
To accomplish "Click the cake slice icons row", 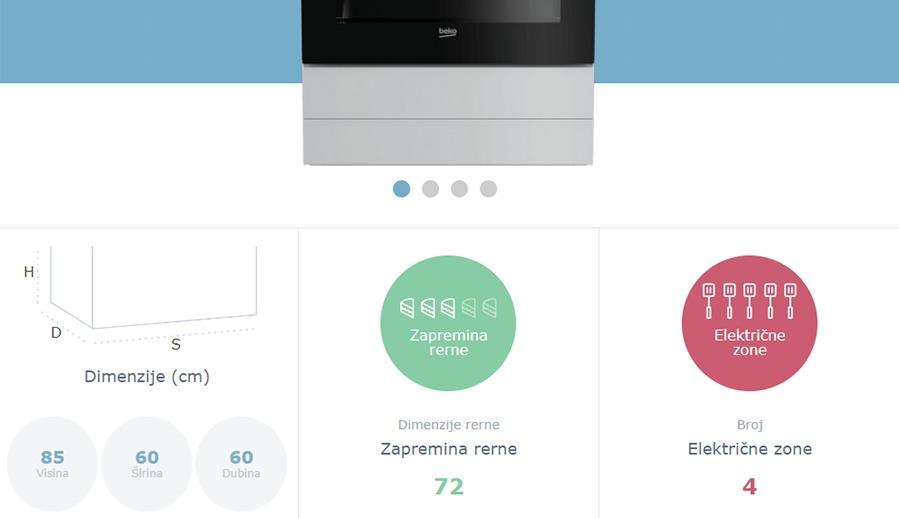I will coord(448,308).
